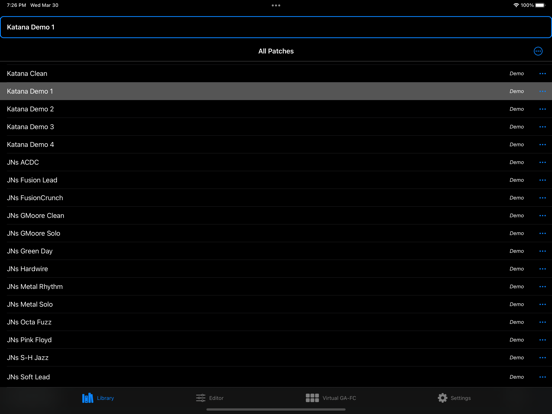The height and width of the screenshot is (414, 552).
Task: Open more options for JNs Metal Solo
Action: pyautogui.click(x=542, y=304)
